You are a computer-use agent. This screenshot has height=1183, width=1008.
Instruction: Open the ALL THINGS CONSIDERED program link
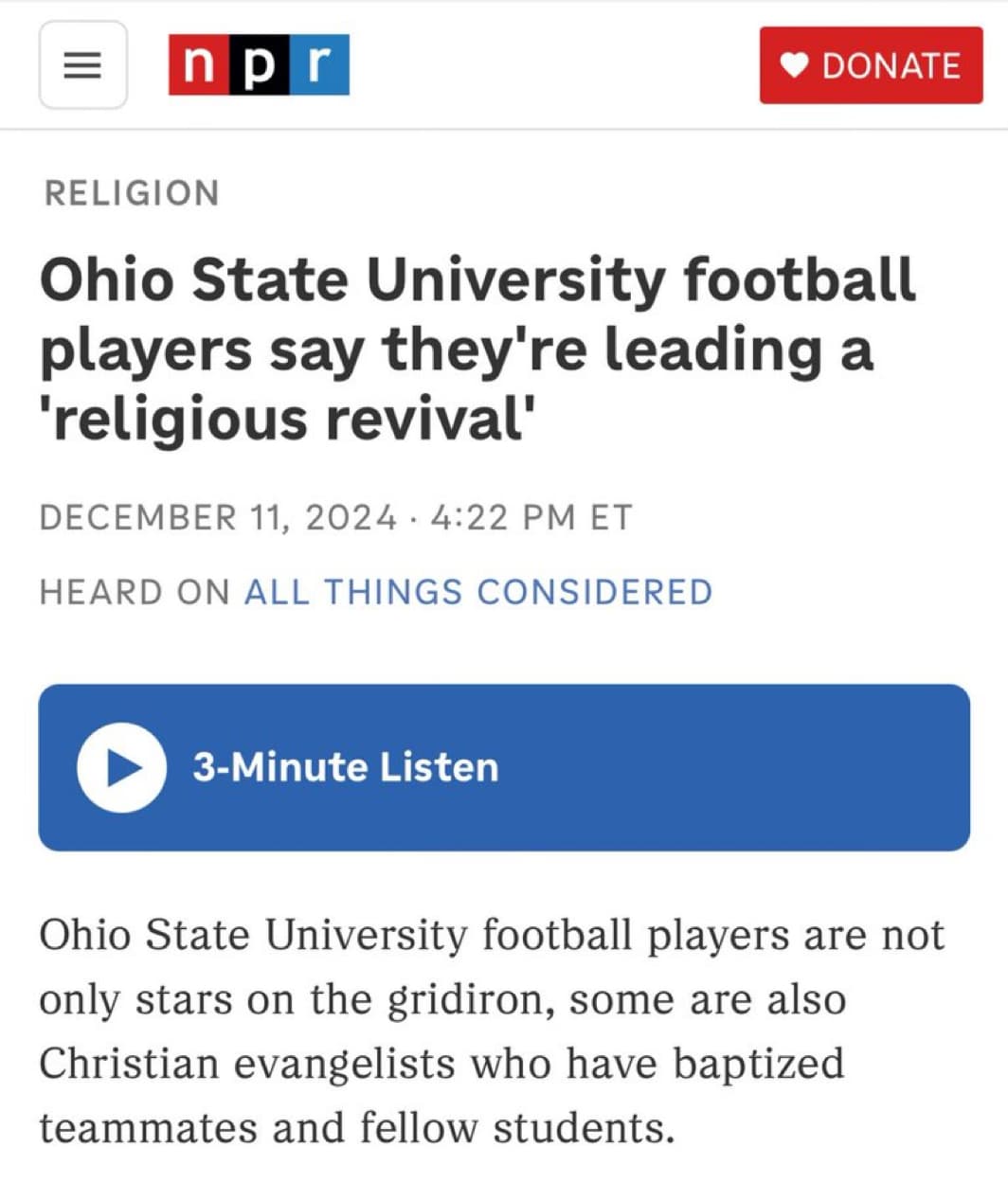pyautogui.click(x=478, y=592)
